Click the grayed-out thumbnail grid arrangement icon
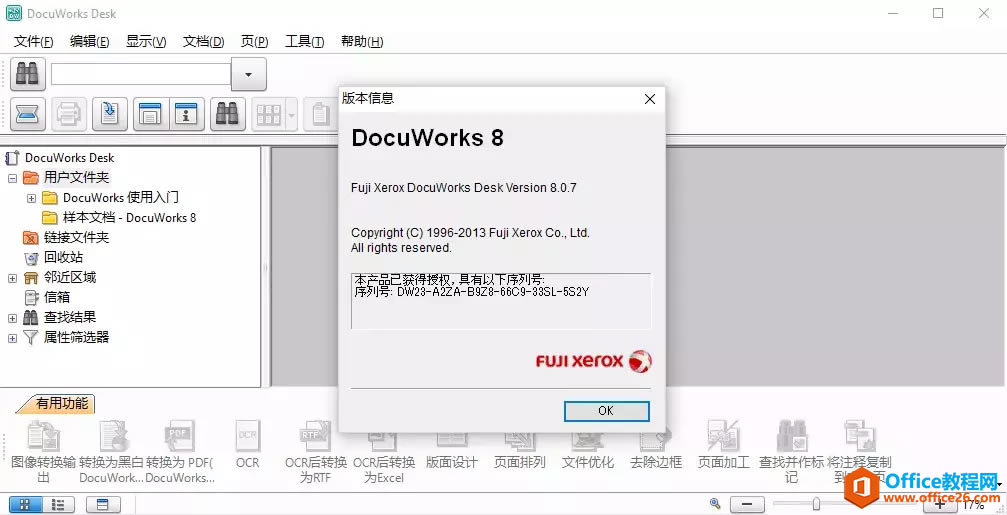 click(268, 114)
